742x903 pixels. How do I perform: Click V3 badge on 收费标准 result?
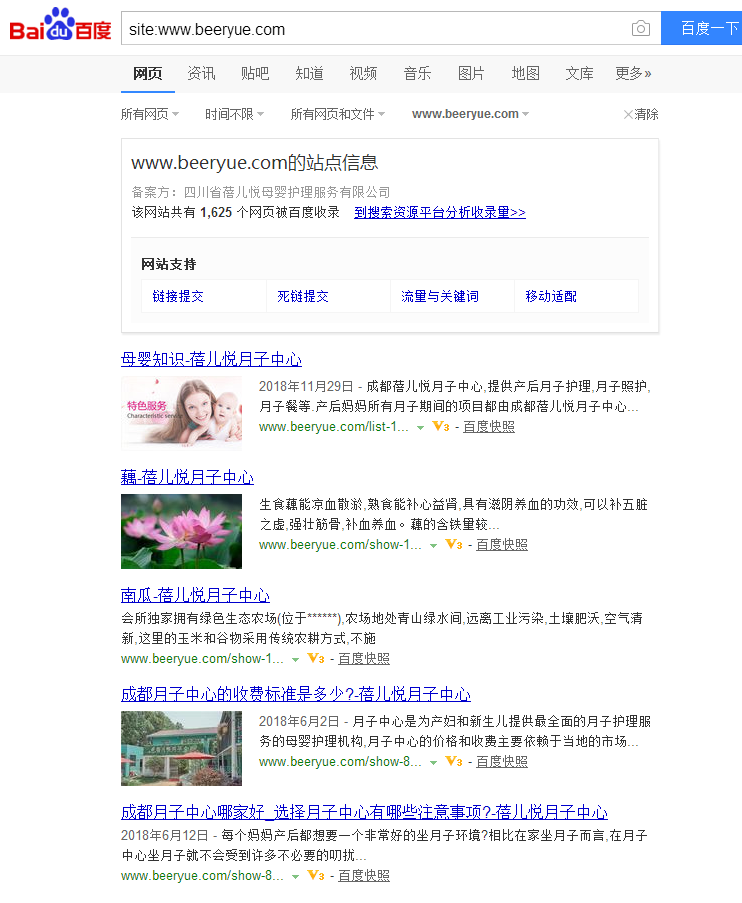point(454,761)
